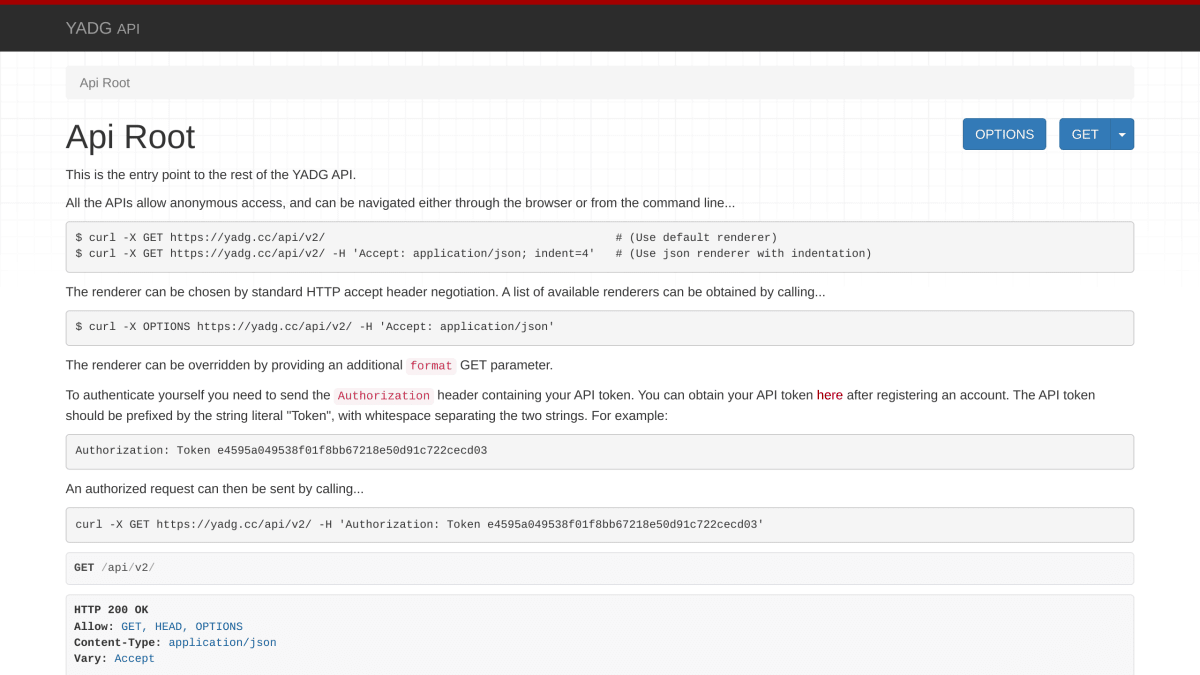1200x675 pixels.
Task: Click the OPTIONS button
Action: [x=1004, y=134]
